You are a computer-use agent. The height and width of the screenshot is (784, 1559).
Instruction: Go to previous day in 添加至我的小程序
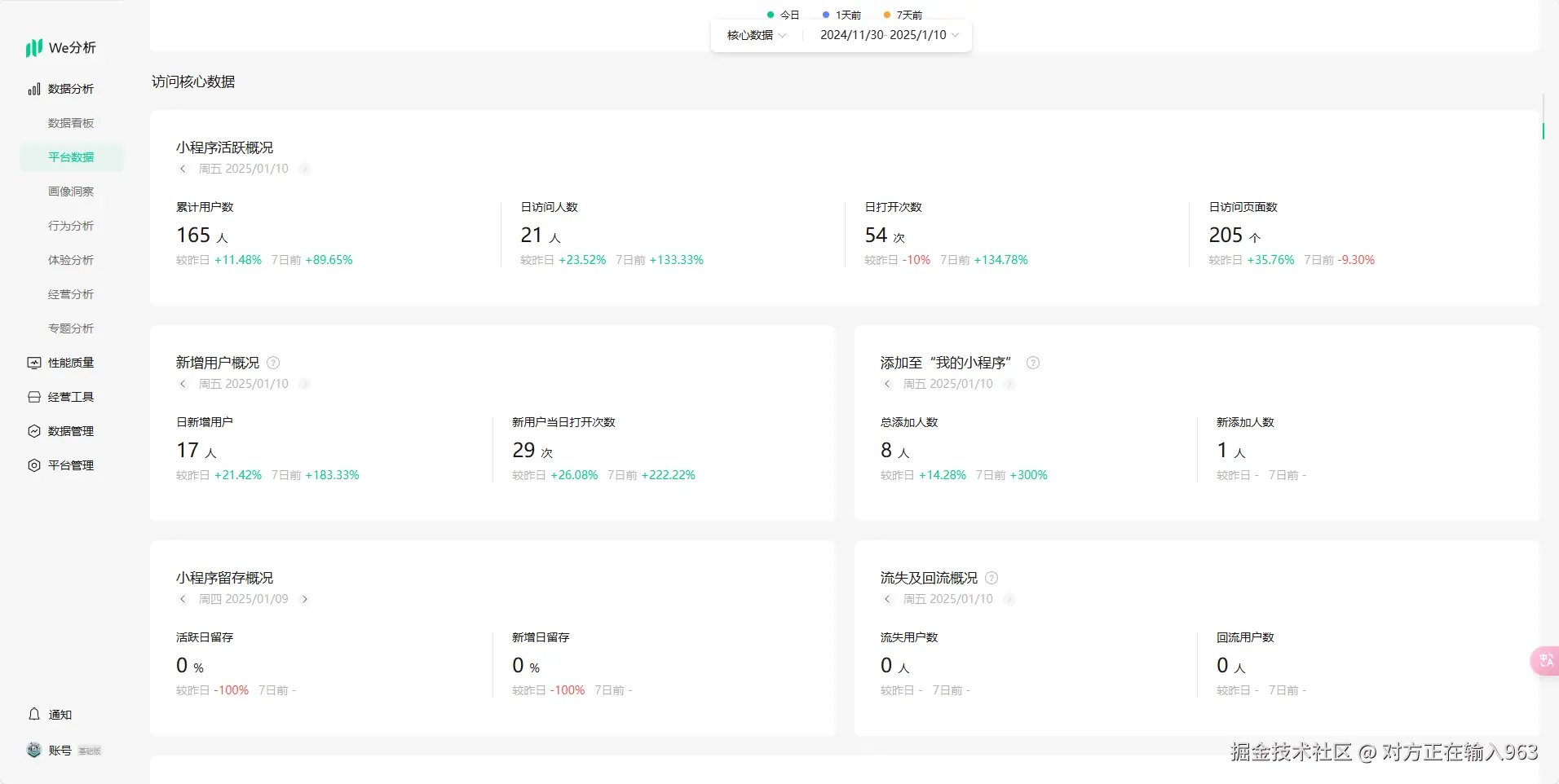click(x=887, y=384)
